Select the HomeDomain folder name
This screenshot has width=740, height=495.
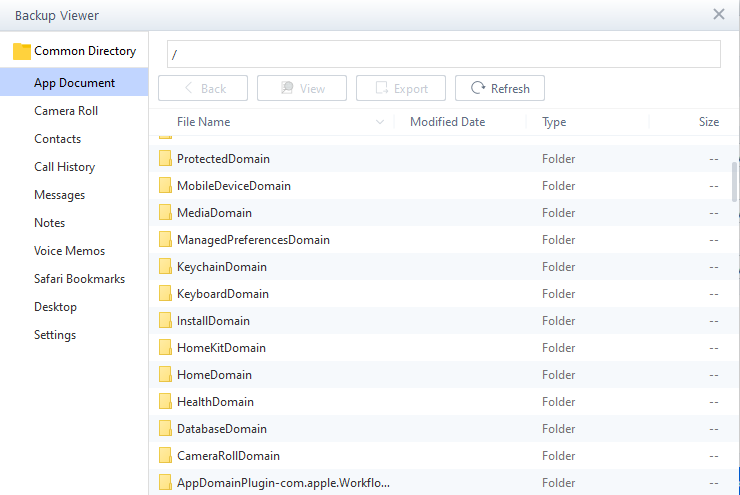pyautogui.click(x=214, y=374)
